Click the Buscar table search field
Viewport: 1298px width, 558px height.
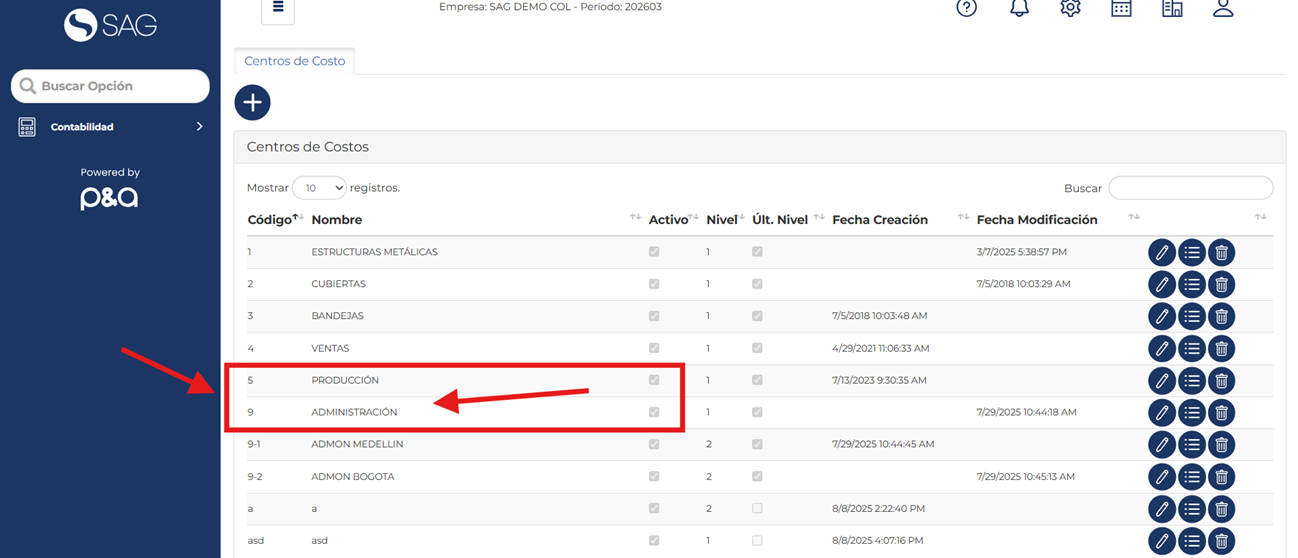pos(1190,188)
